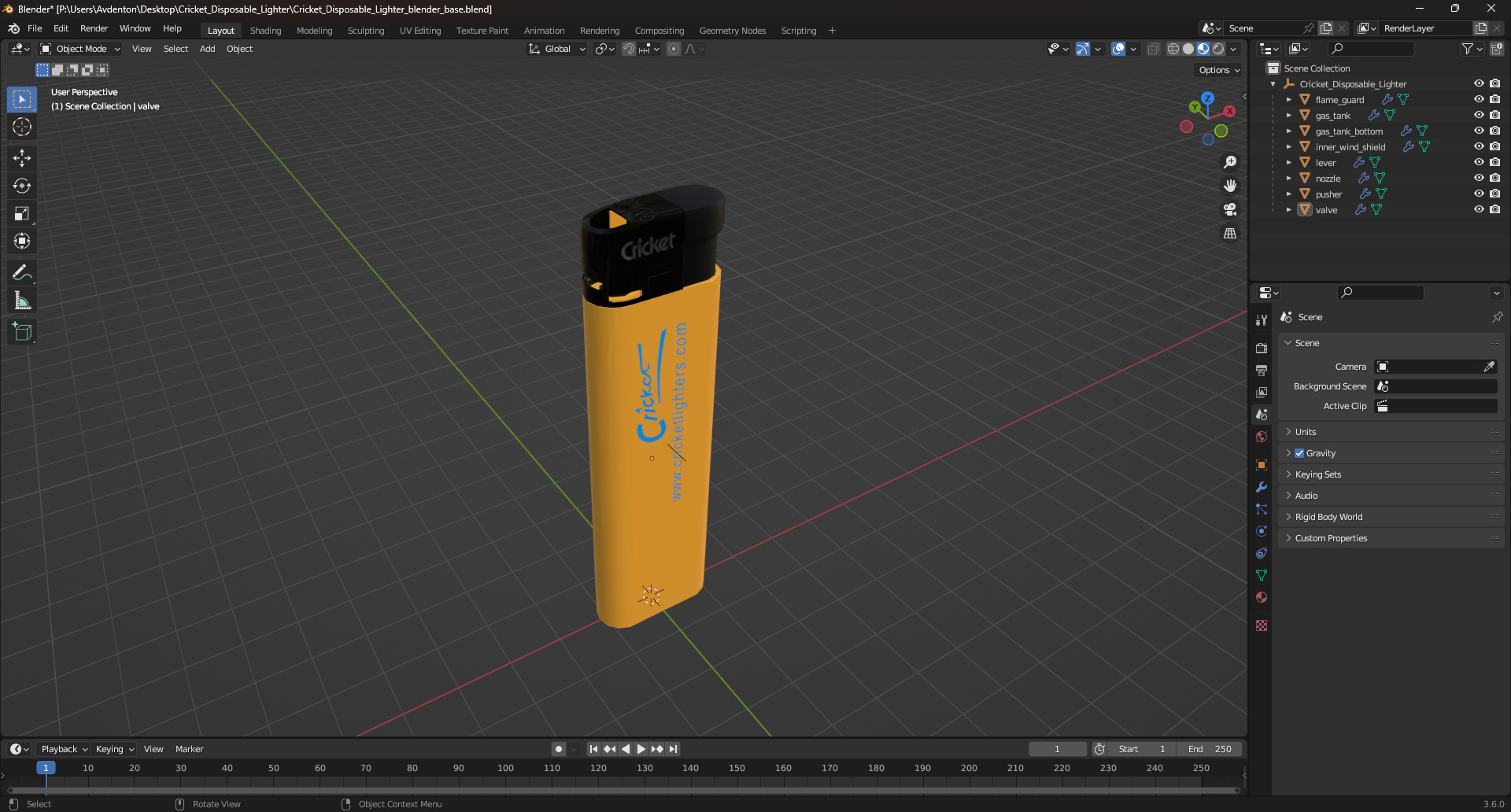Switch perspective/orthographic grid icon
The height and width of the screenshot is (812, 1511).
1230,234
